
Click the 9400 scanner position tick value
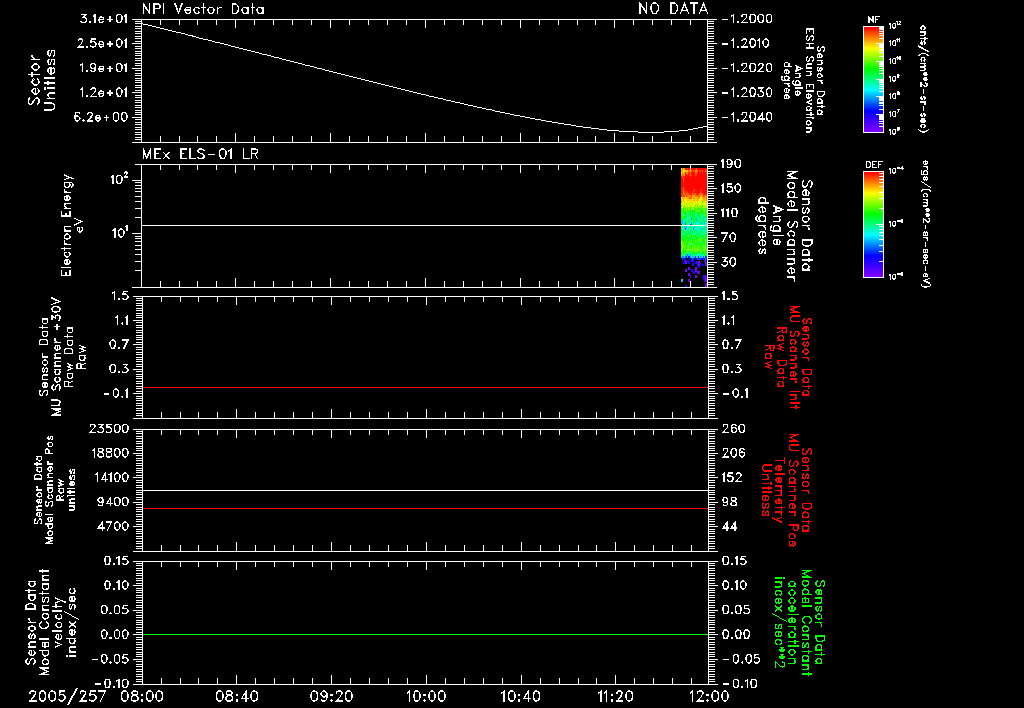112,502
